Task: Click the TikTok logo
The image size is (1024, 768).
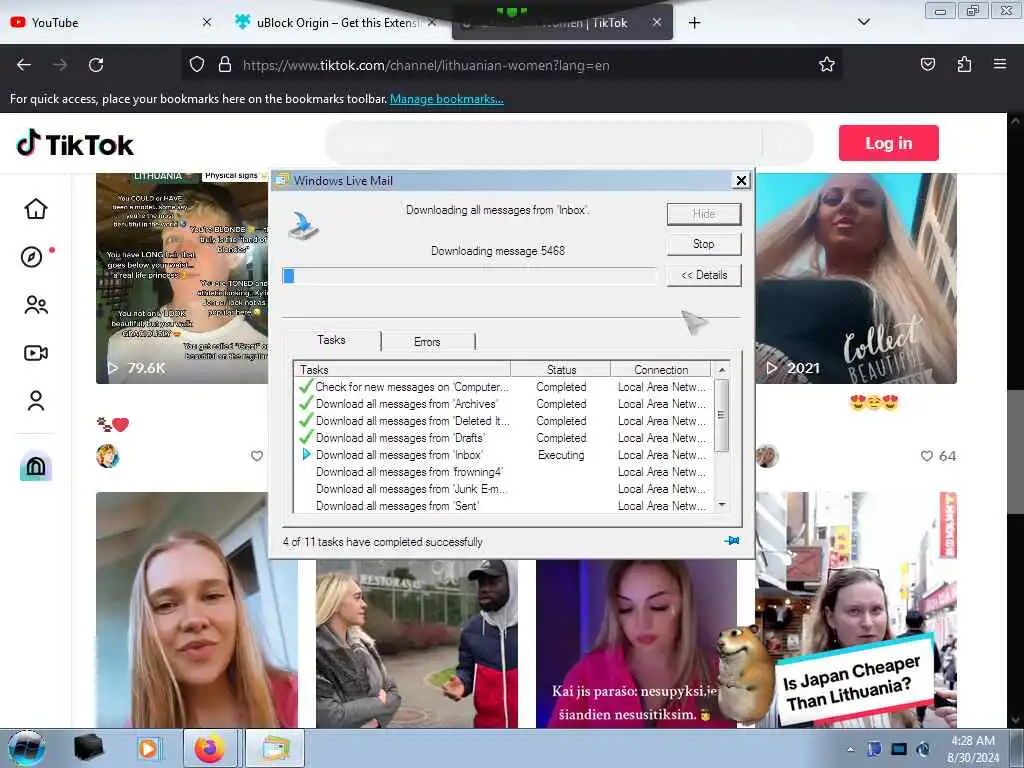Action: pos(74,144)
